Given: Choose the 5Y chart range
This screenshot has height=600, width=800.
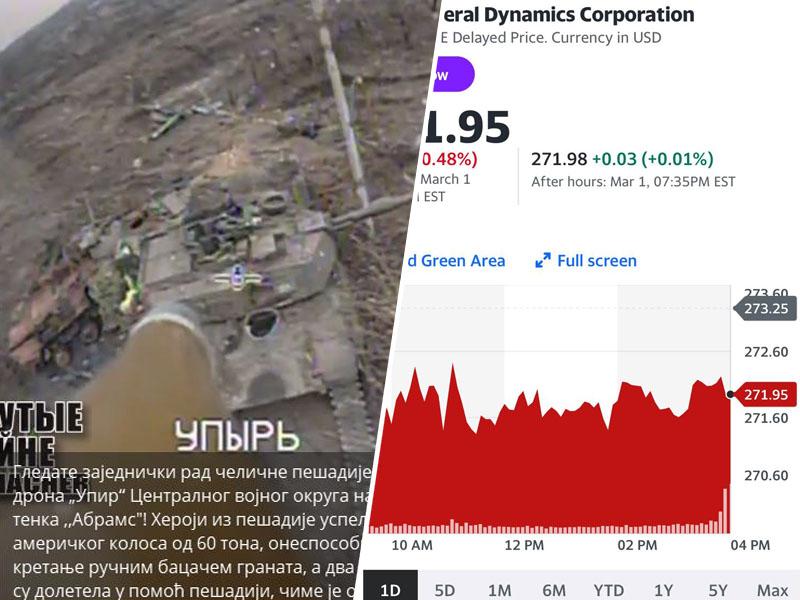Looking at the screenshot, I should click(718, 590).
